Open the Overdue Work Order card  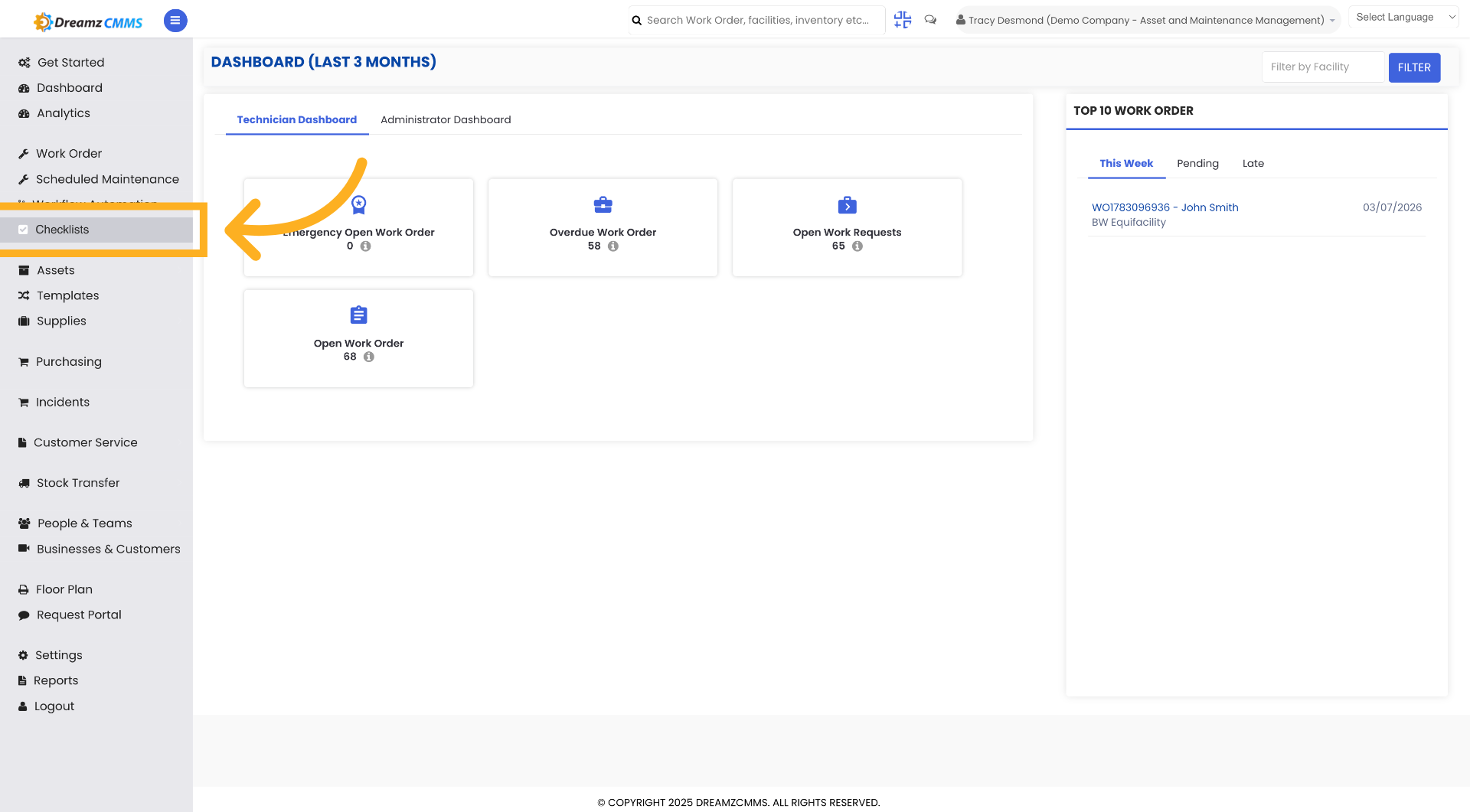pyautogui.click(x=603, y=227)
